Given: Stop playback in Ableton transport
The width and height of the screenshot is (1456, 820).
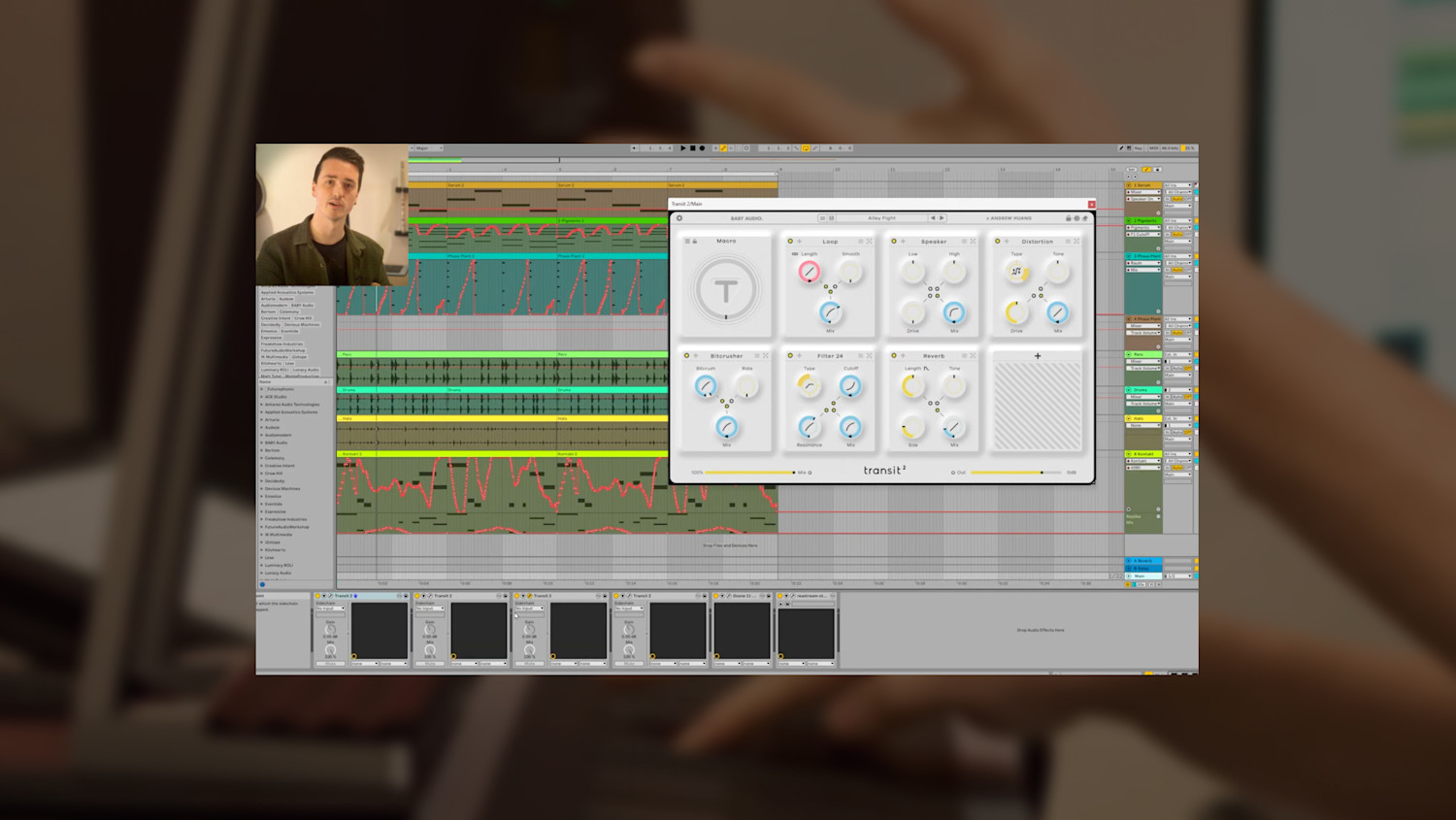Looking at the screenshot, I should point(692,148).
